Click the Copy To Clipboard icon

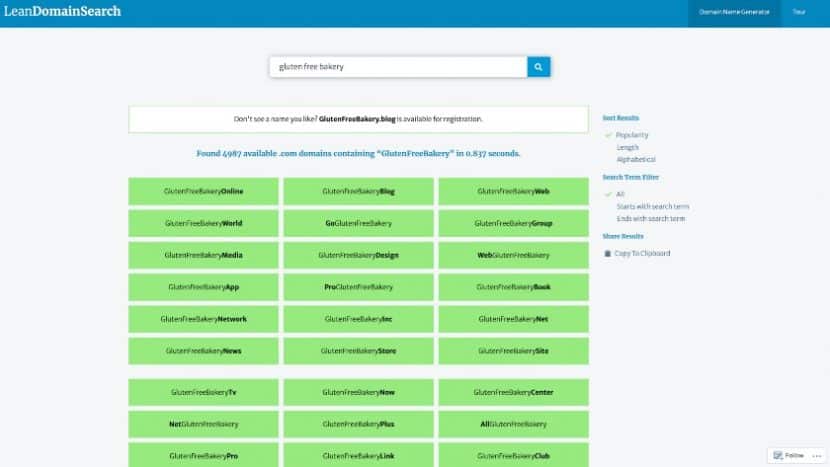point(607,254)
